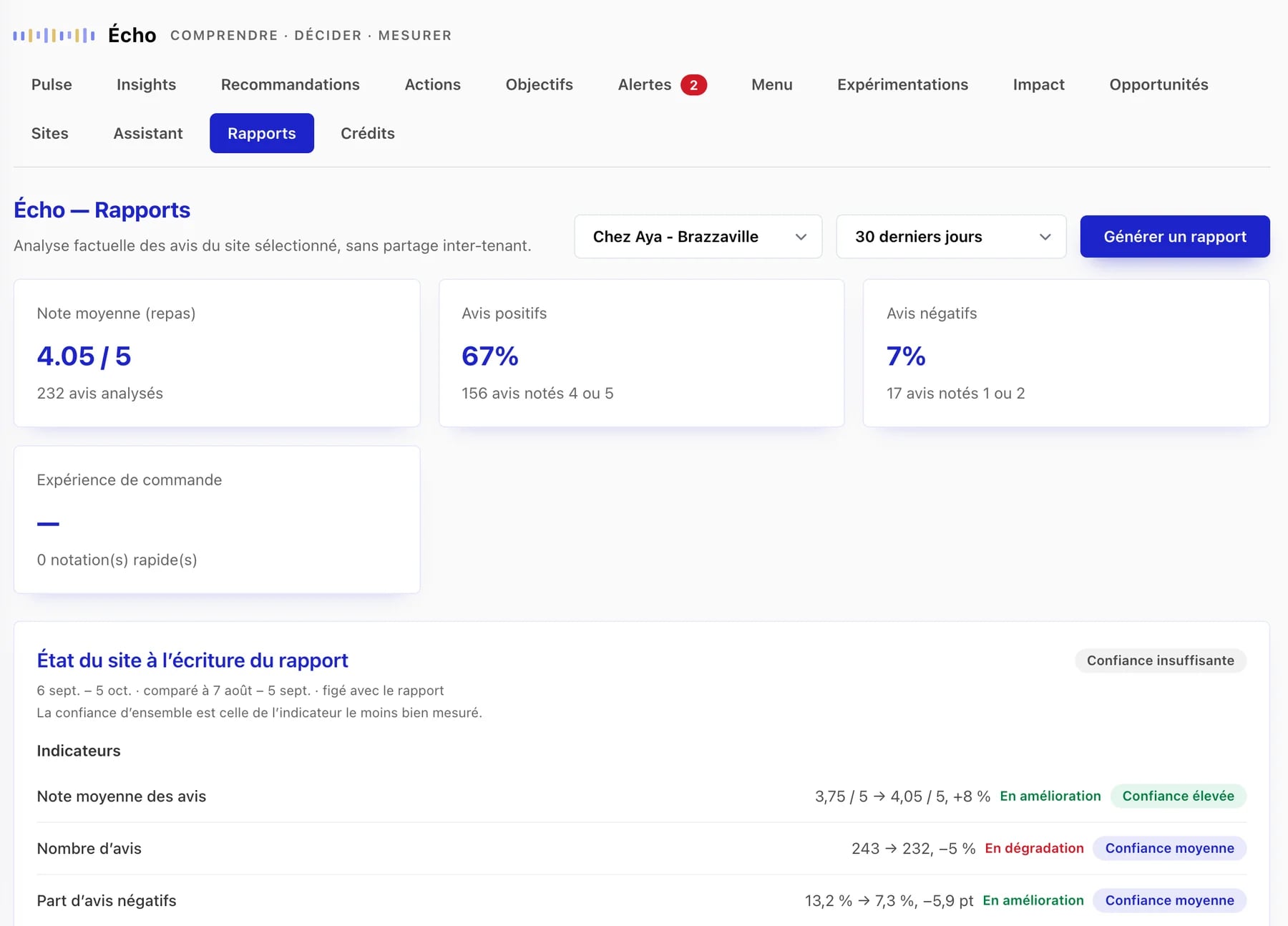Image resolution: width=1288 pixels, height=926 pixels.
Task: Click the 67% positive reviews value
Action: tap(490, 356)
